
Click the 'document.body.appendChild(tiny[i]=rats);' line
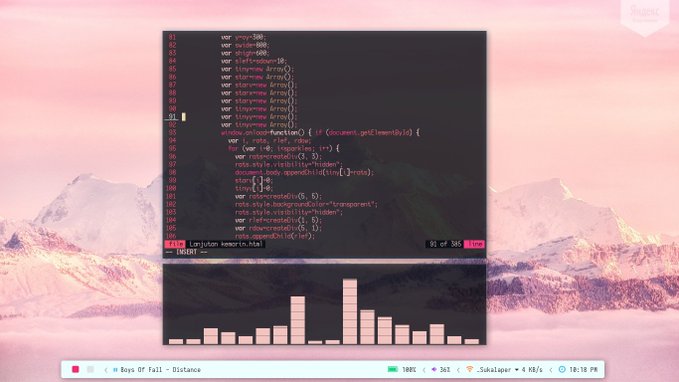(304, 172)
